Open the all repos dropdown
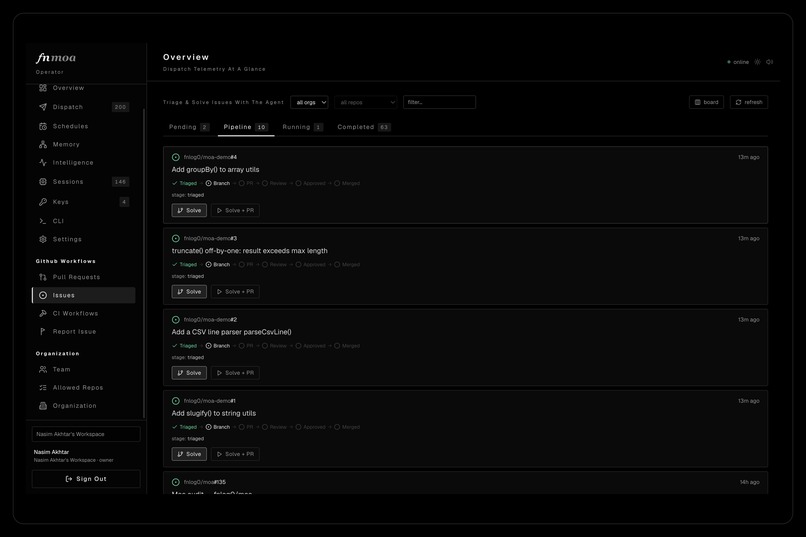Screen dimensions: 806x537 366,102
